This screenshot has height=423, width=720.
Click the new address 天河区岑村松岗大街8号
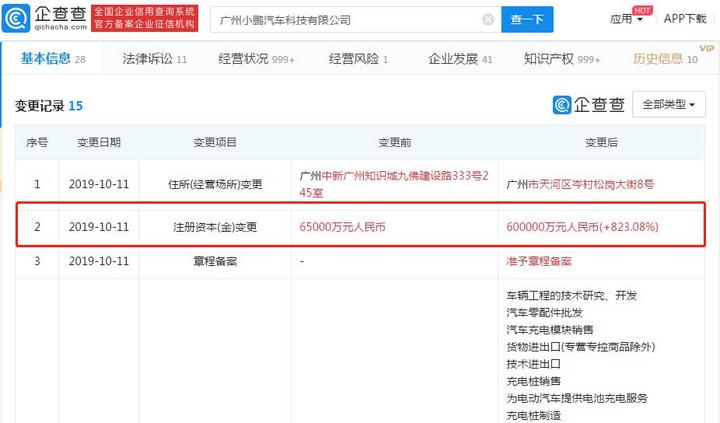tap(580, 185)
